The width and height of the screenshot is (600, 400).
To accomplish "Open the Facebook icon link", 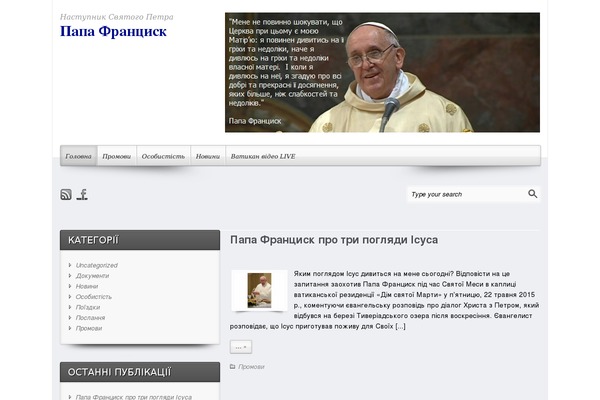I will 82,194.
